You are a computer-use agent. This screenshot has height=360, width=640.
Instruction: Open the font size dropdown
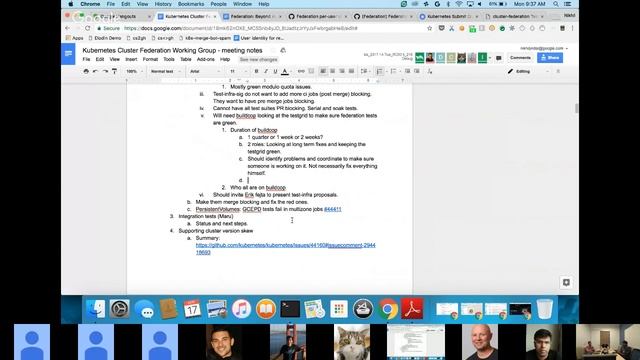point(238,71)
